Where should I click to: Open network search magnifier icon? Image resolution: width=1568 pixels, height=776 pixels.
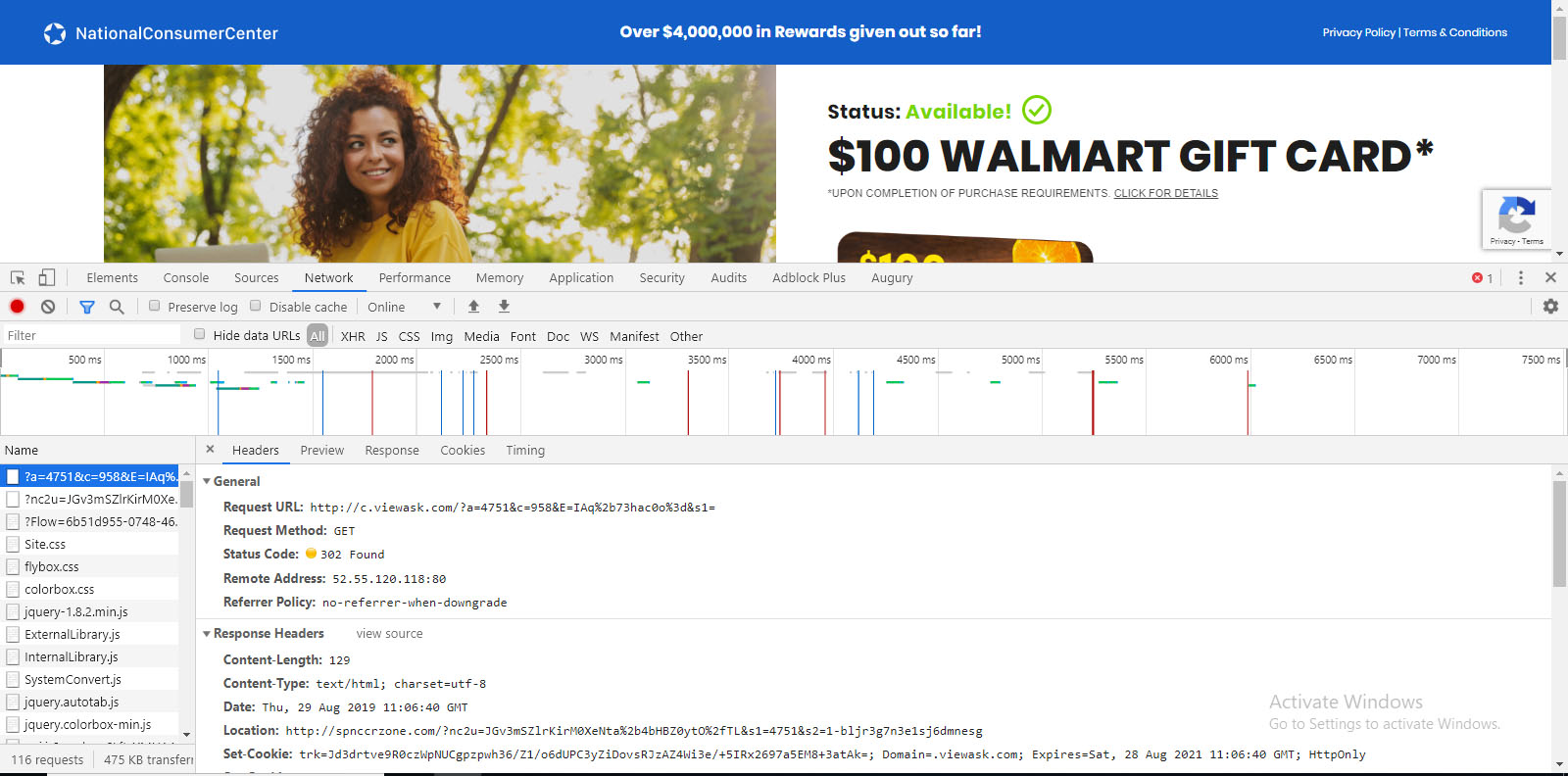(x=117, y=307)
